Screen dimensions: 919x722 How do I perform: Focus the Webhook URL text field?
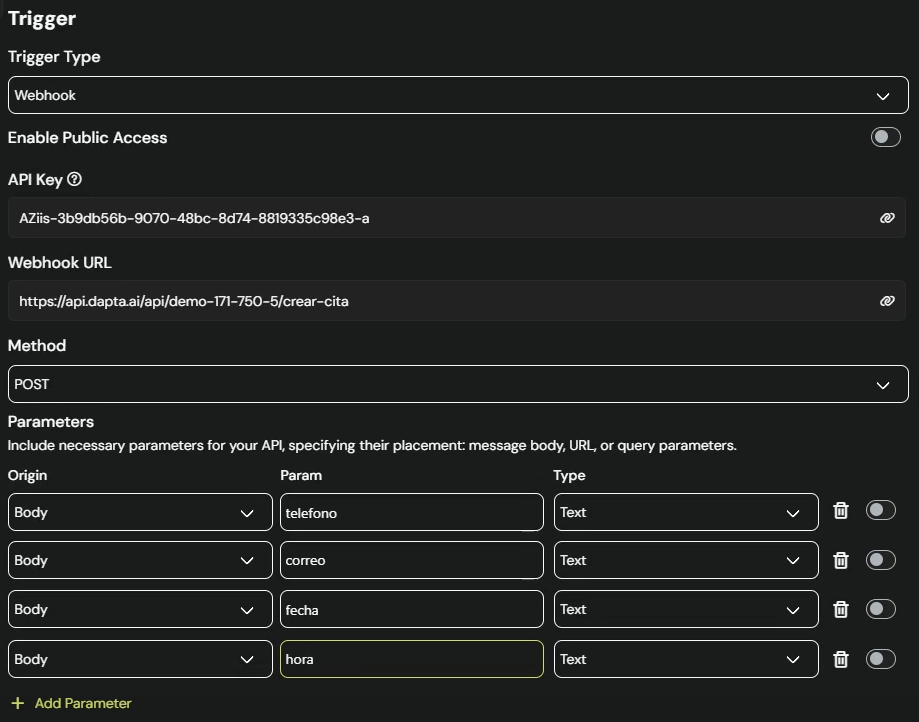pyautogui.click(x=440, y=301)
